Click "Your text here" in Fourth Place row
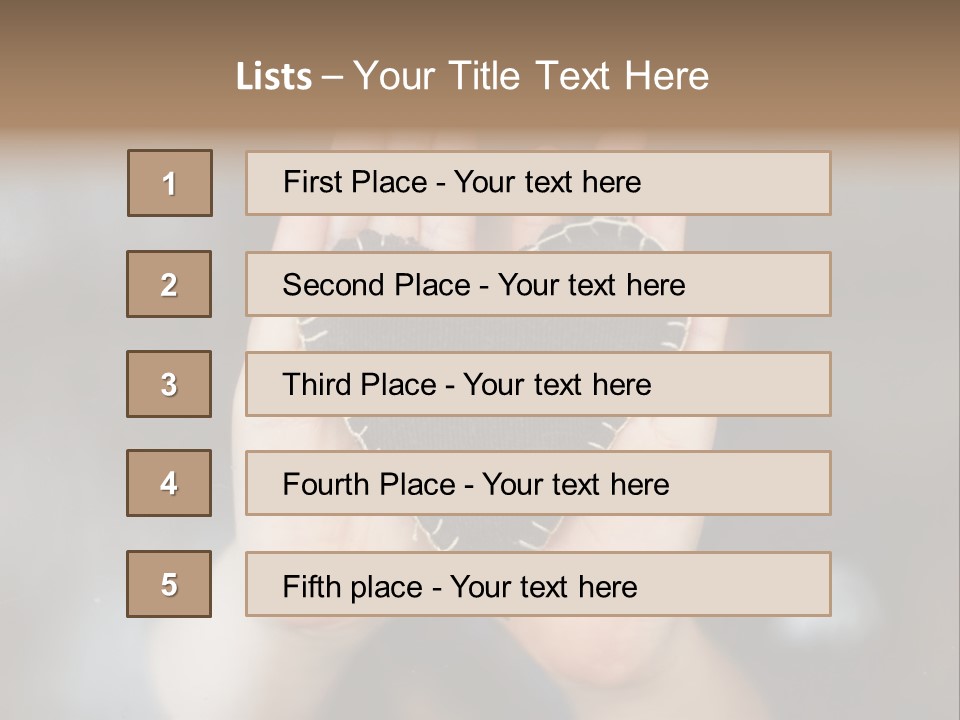This screenshot has height=720, width=960. click(x=575, y=485)
